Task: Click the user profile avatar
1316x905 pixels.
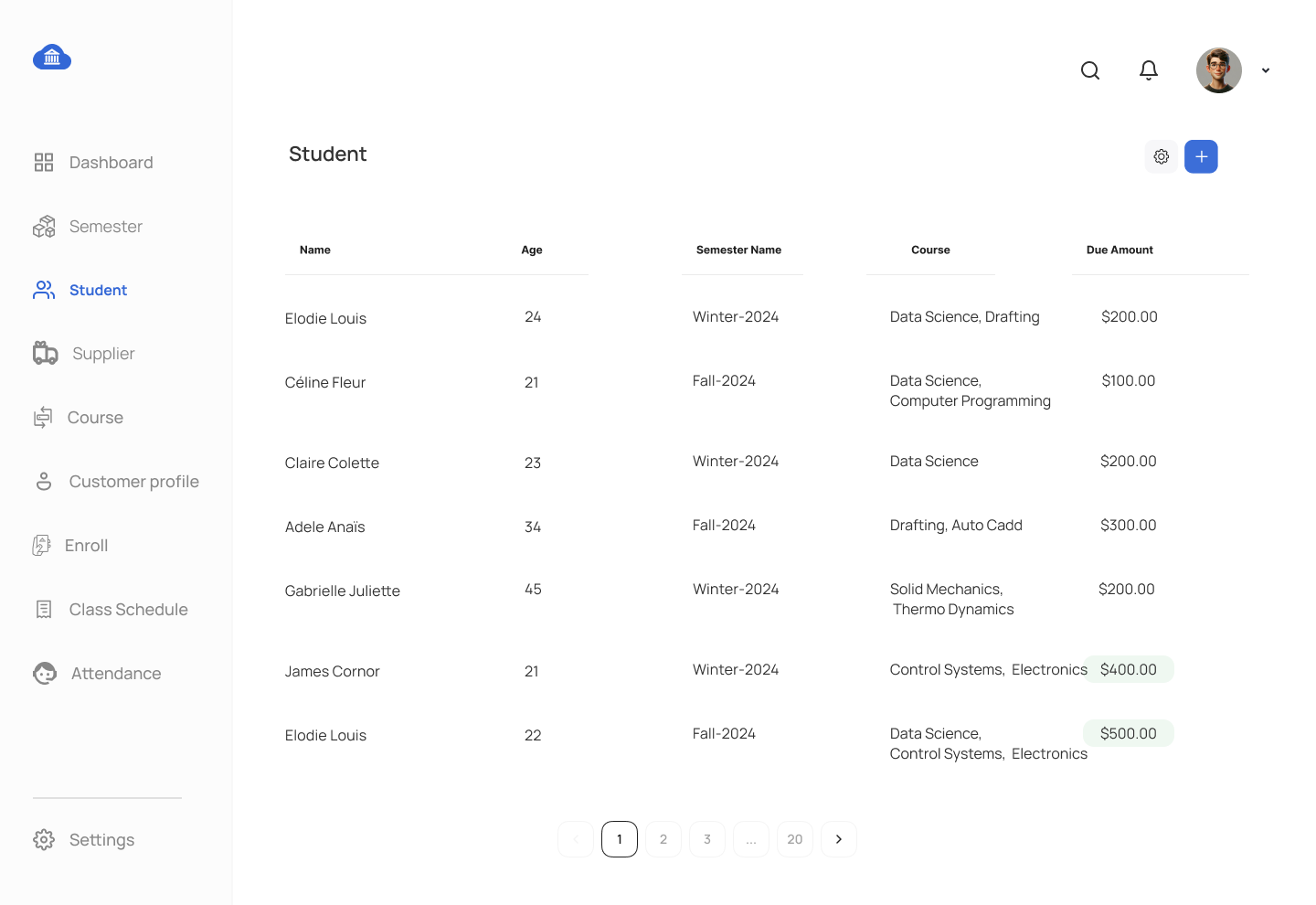Action: pyautogui.click(x=1219, y=70)
